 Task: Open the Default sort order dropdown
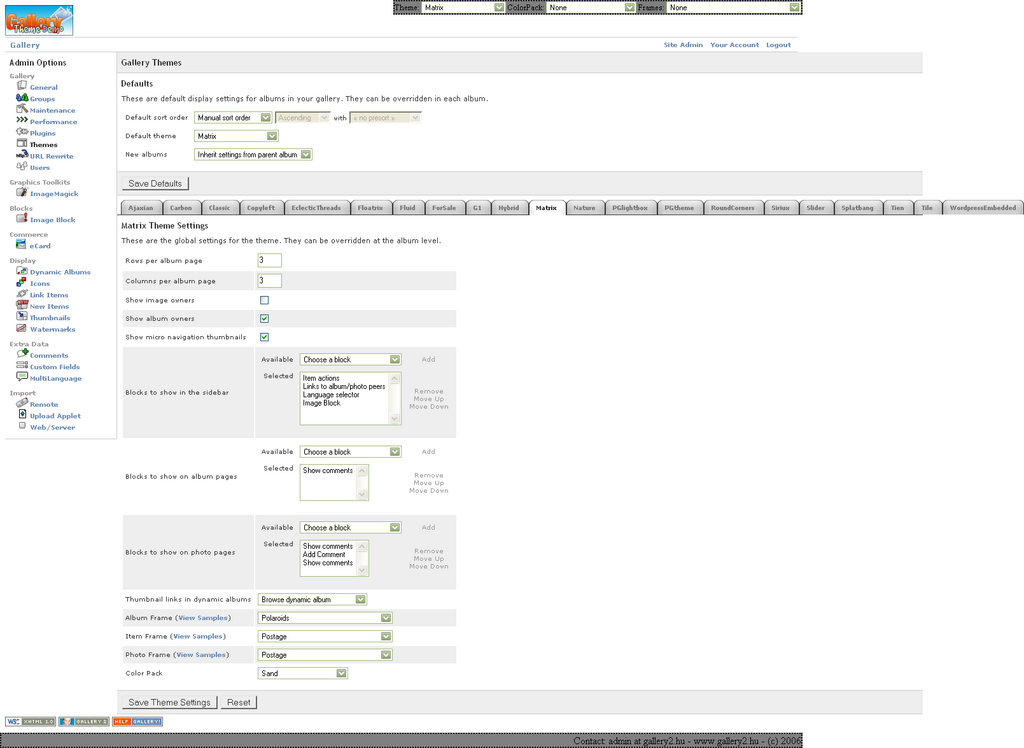click(233, 118)
